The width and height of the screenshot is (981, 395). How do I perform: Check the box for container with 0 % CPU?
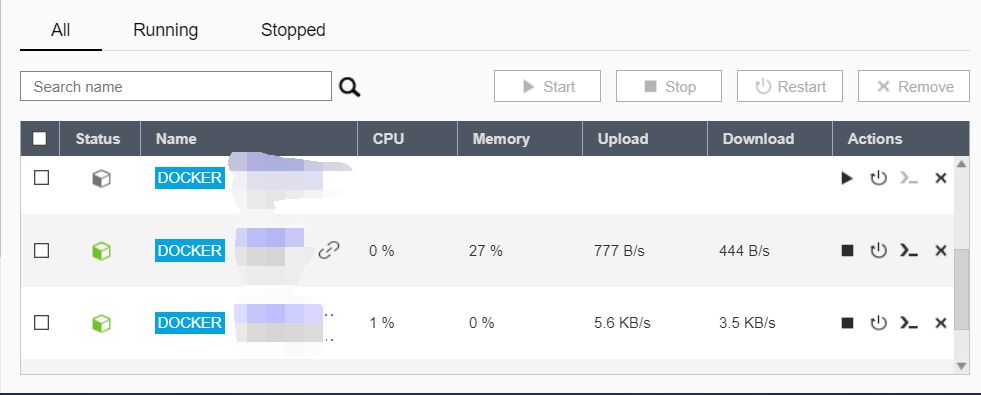coord(41,250)
